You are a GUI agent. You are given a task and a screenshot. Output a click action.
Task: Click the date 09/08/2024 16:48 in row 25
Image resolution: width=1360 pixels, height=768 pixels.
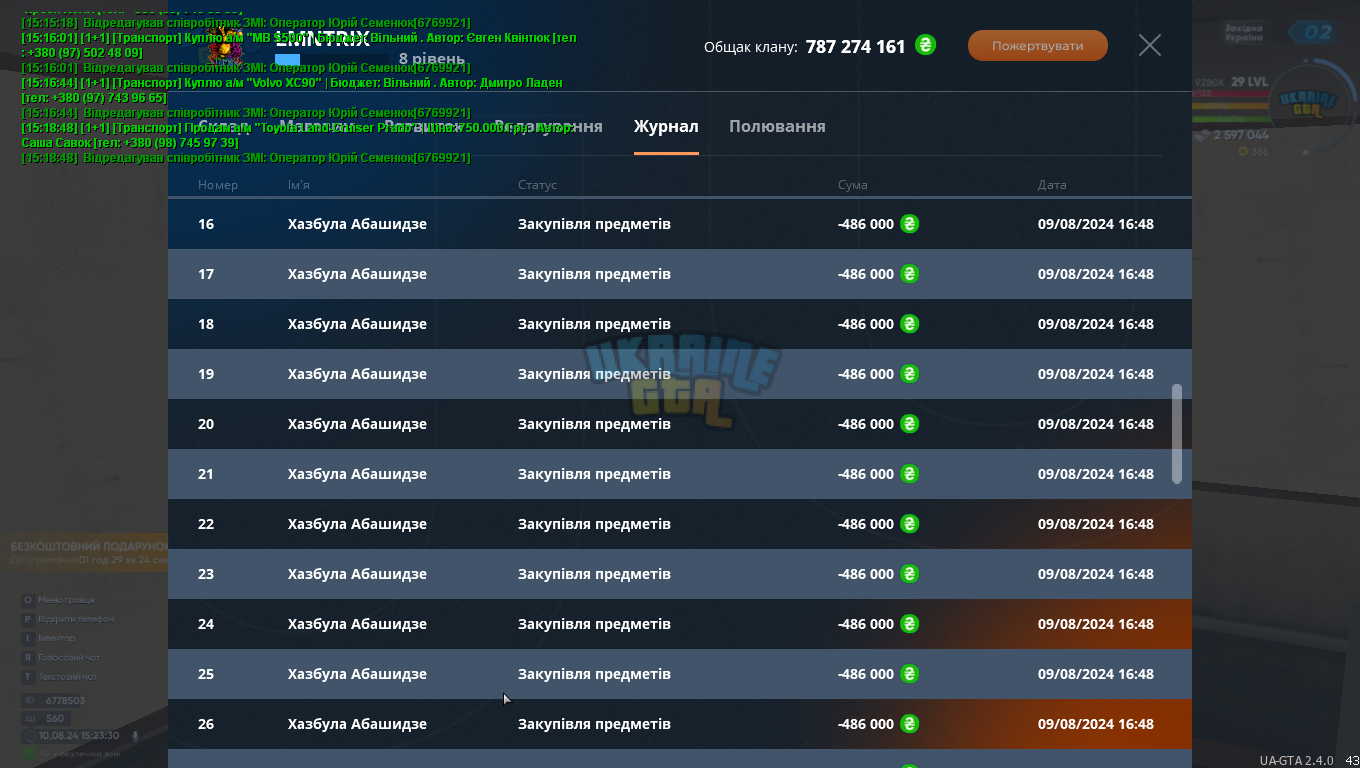pos(1096,674)
